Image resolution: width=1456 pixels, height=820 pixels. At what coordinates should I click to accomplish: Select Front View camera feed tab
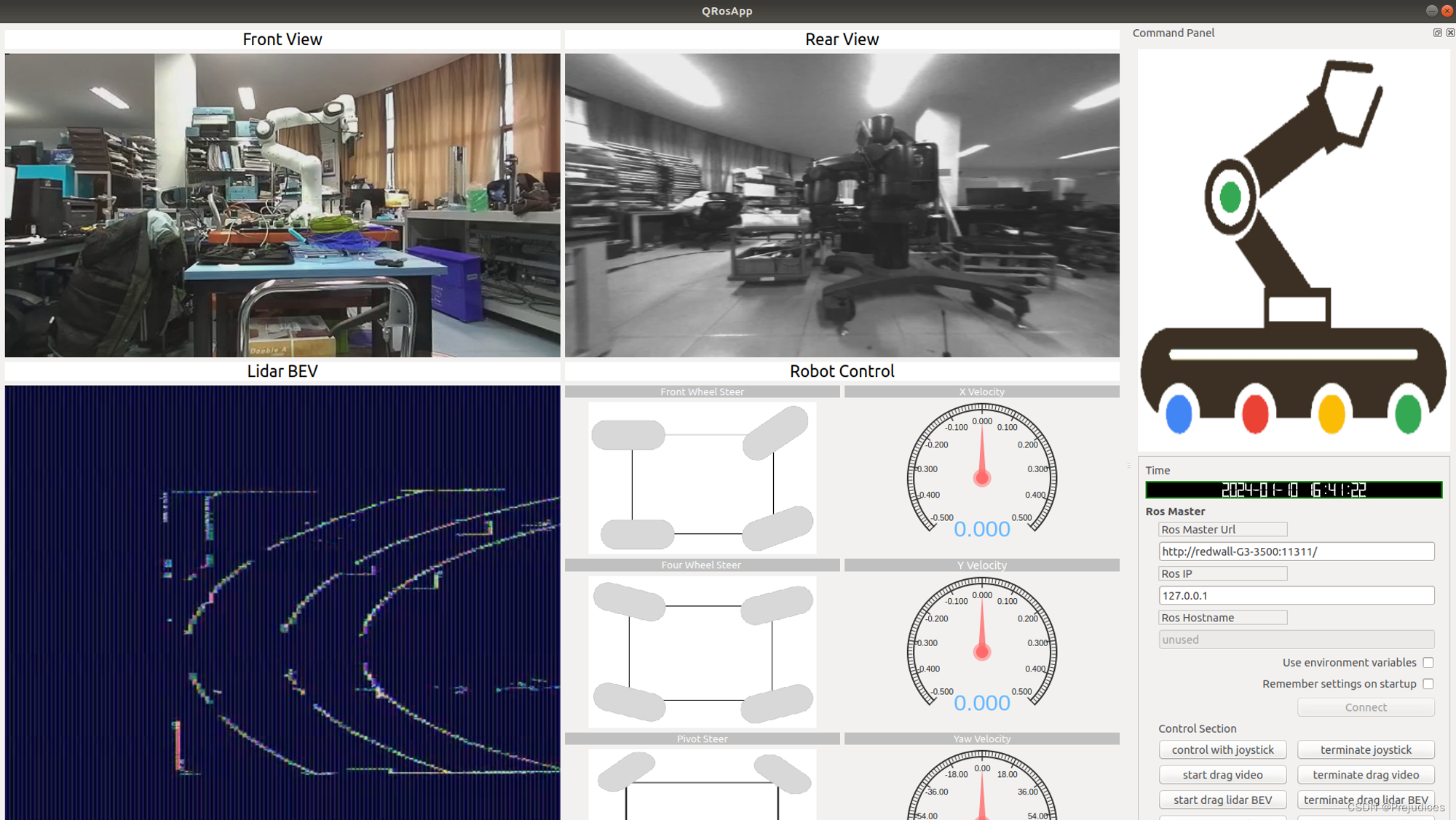pos(283,38)
